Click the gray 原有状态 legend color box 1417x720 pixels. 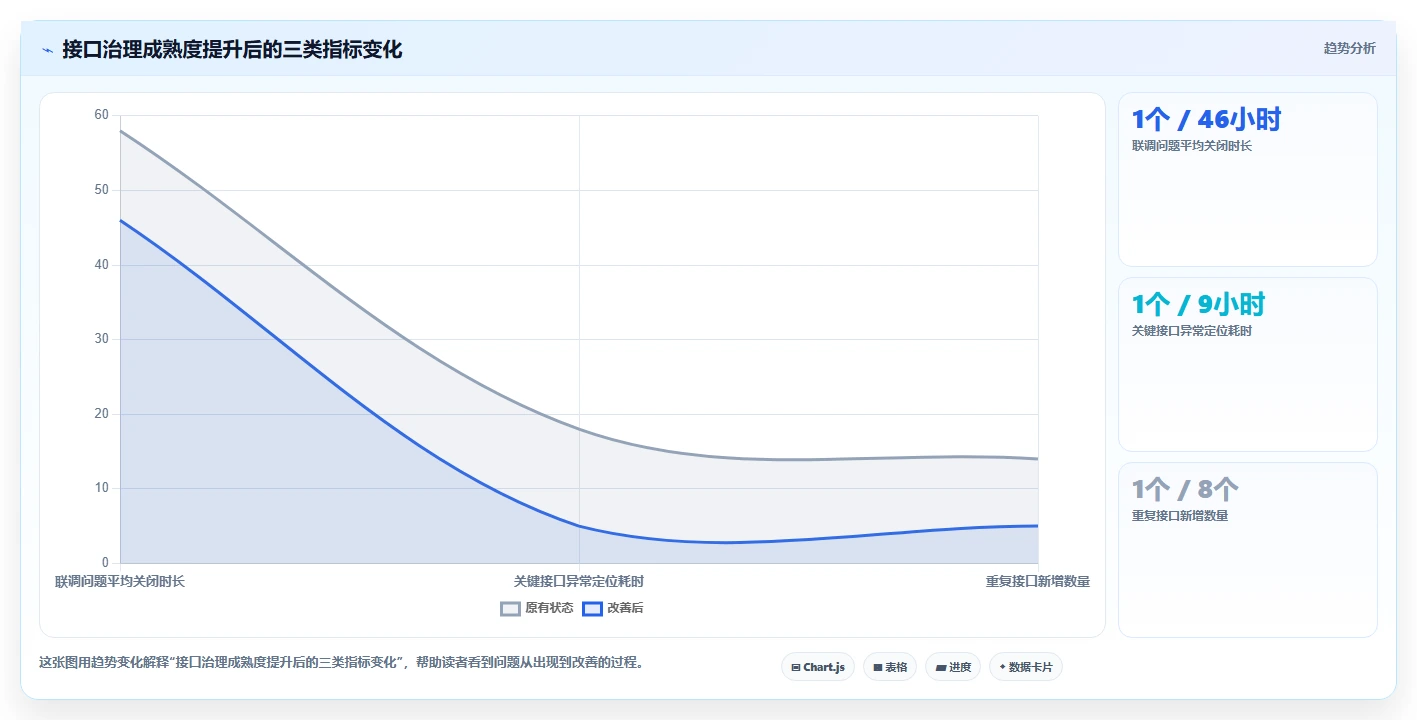(510, 608)
